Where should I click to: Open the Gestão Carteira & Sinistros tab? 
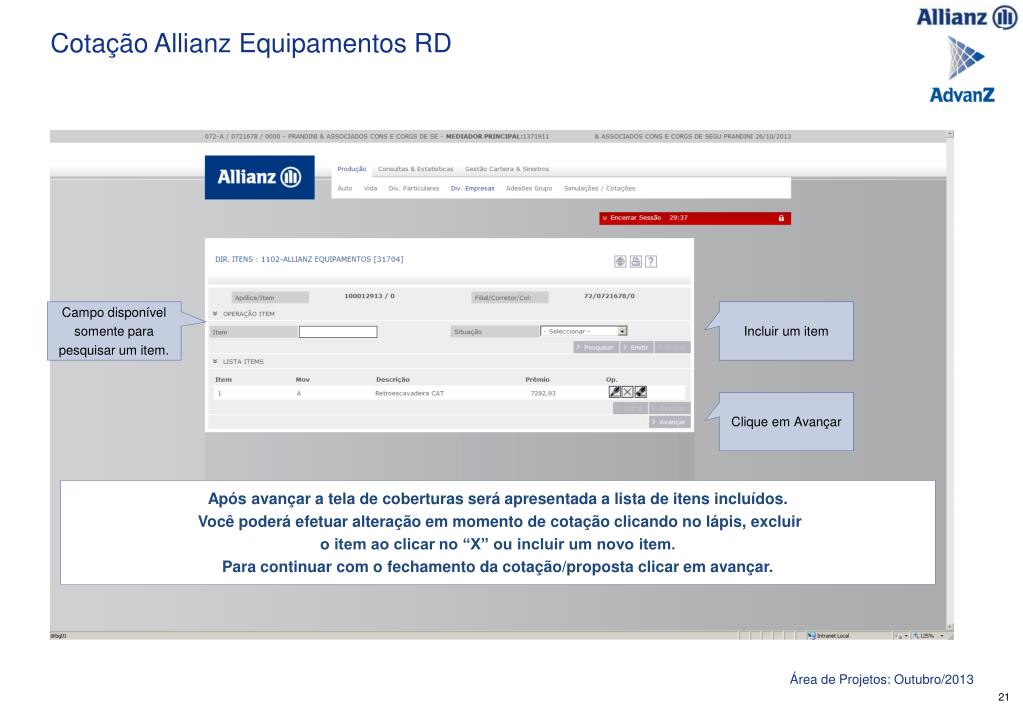coord(507,169)
